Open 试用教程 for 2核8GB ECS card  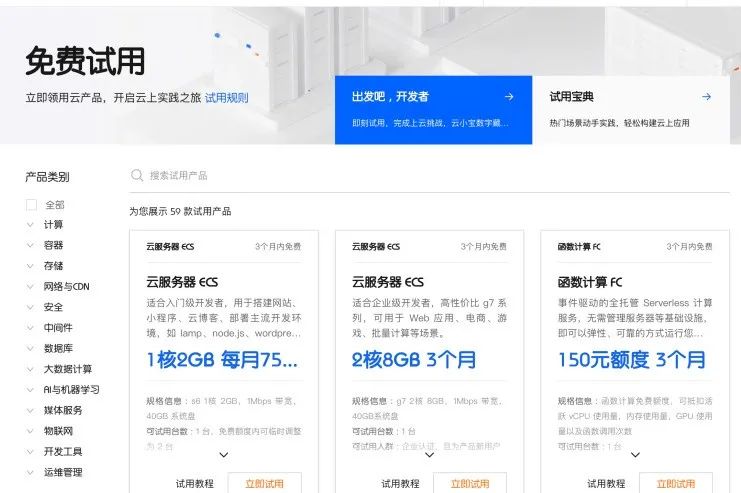pos(400,484)
